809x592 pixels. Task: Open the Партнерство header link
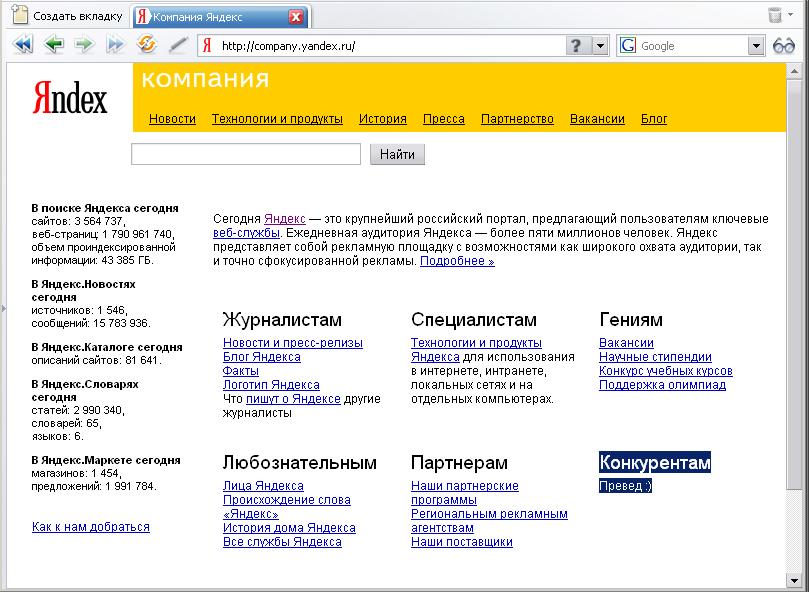tap(517, 119)
